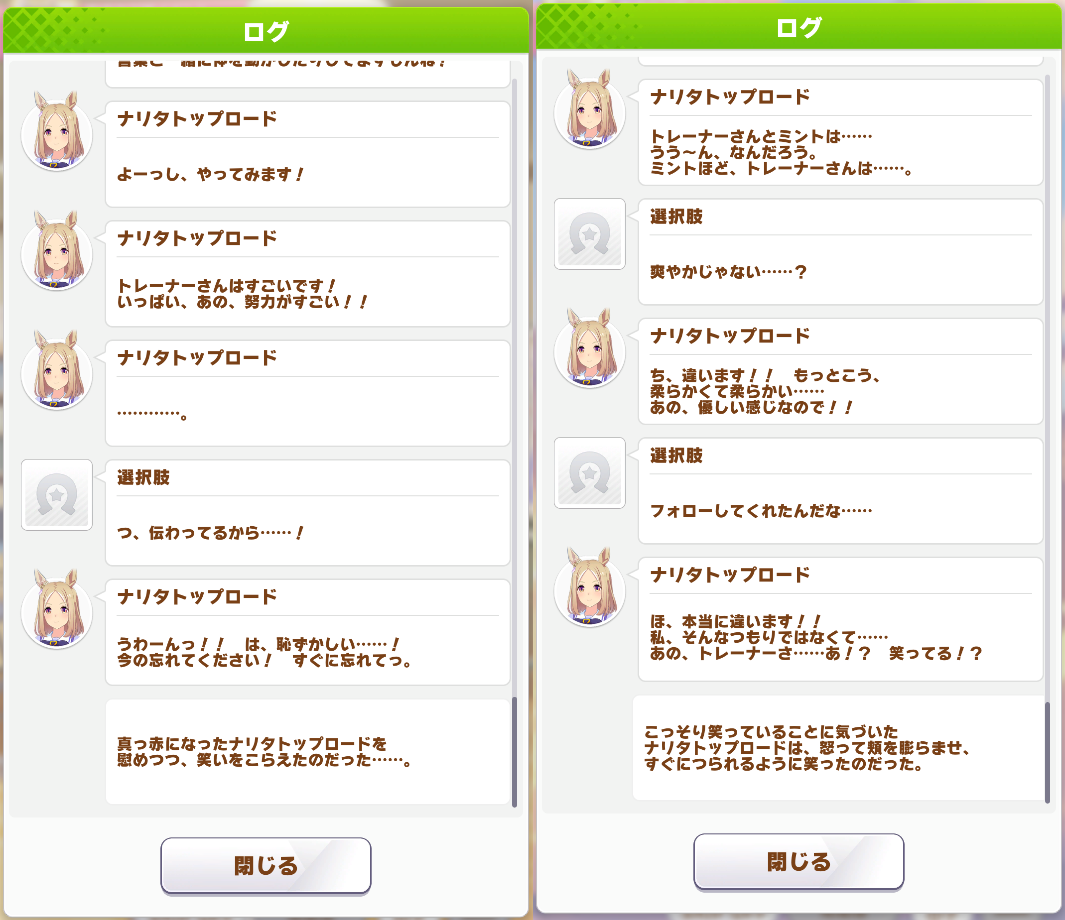Click the horseshoe icon beside 爽やかじゃない
The width and height of the screenshot is (1065, 920).
[590, 234]
